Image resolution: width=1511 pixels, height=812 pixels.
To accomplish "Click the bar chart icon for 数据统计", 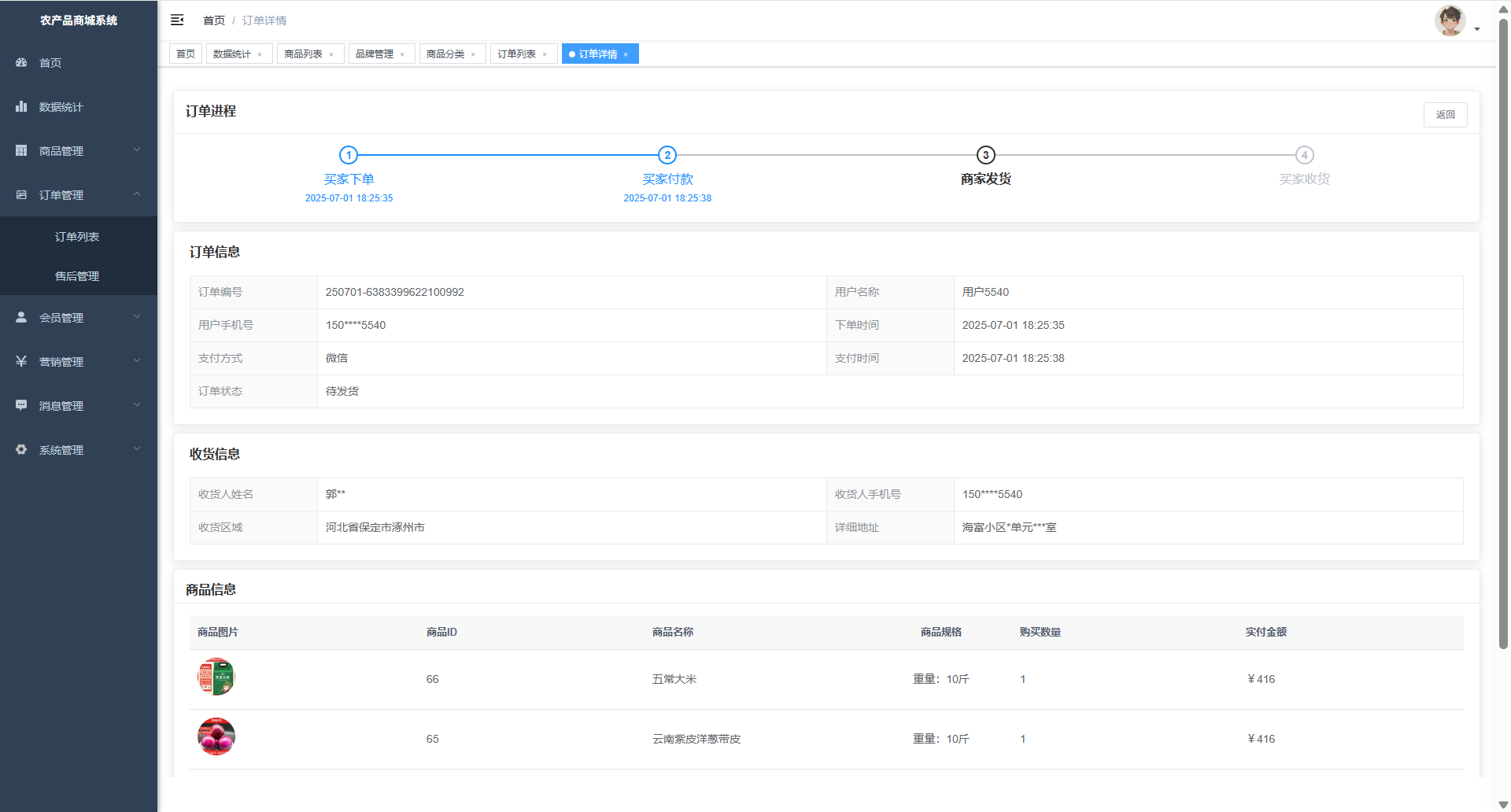I will (21, 106).
